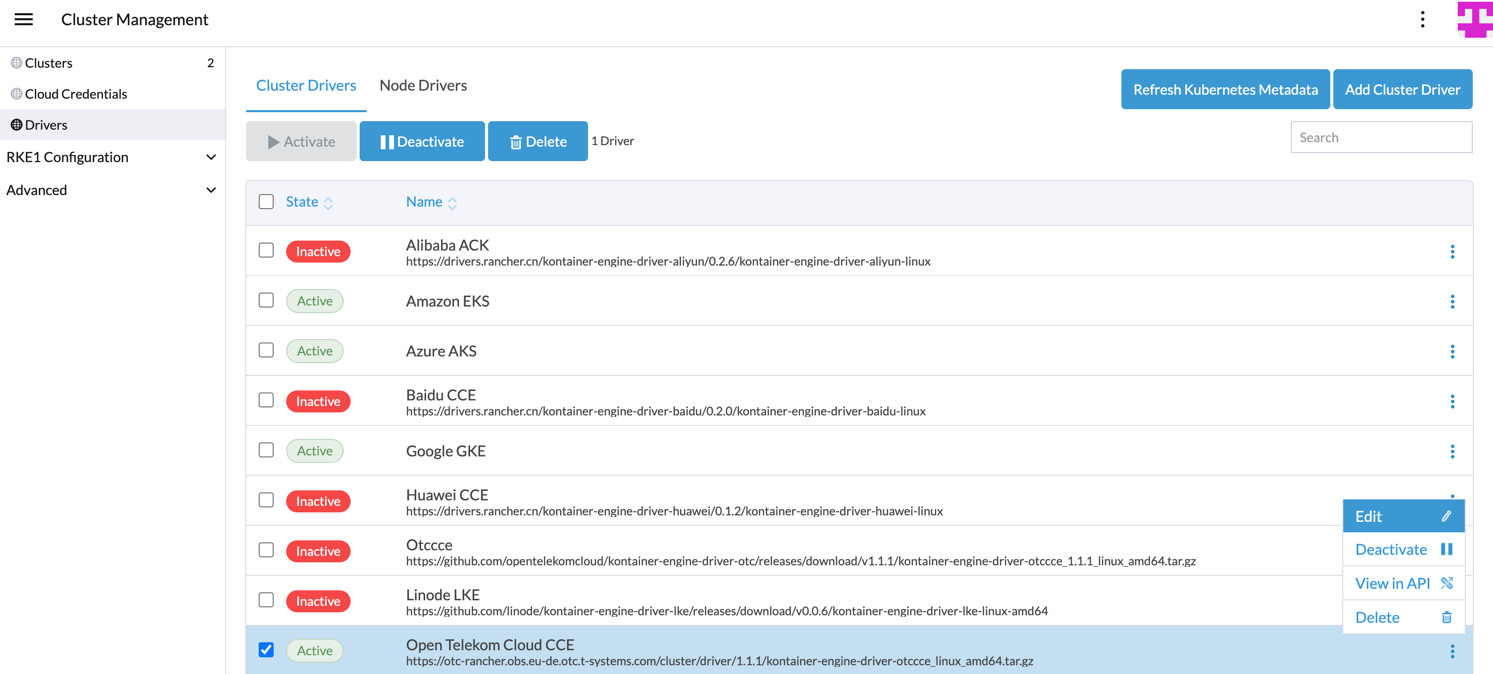Click the greyed Activate toolbar button
1493x674 pixels.
tap(301, 141)
